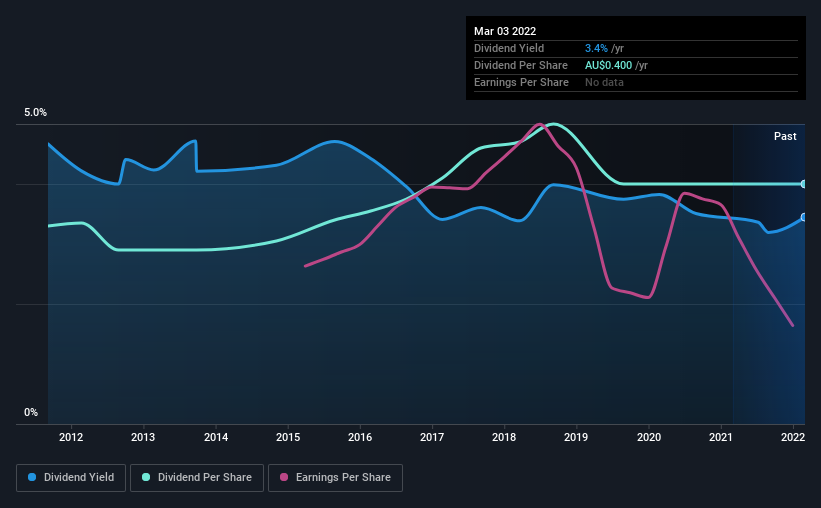
Task: Toggle the Dividend Yield legend button
Action: pyautogui.click(x=71, y=478)
